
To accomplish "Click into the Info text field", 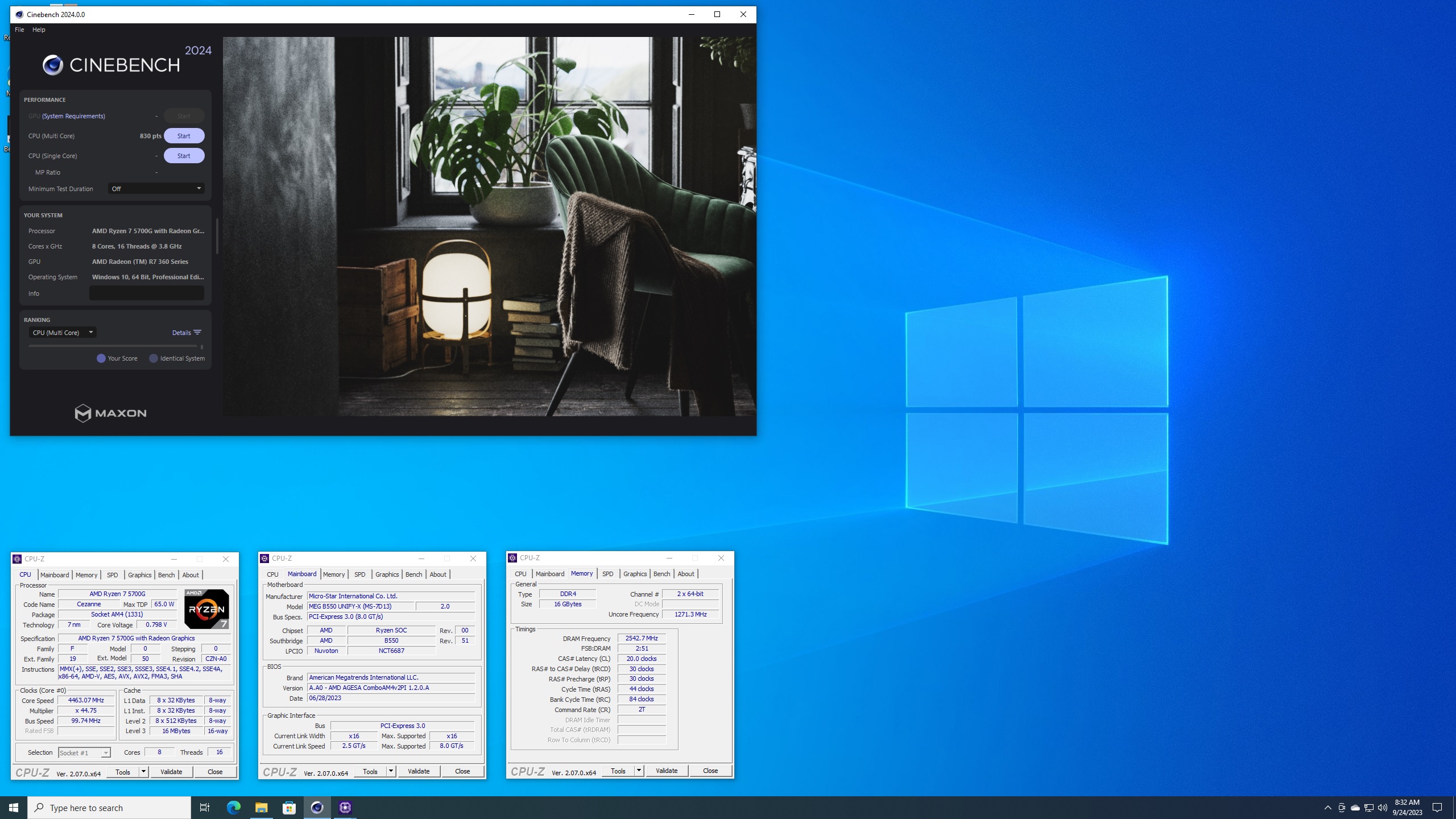I will [x=147, y=293].
